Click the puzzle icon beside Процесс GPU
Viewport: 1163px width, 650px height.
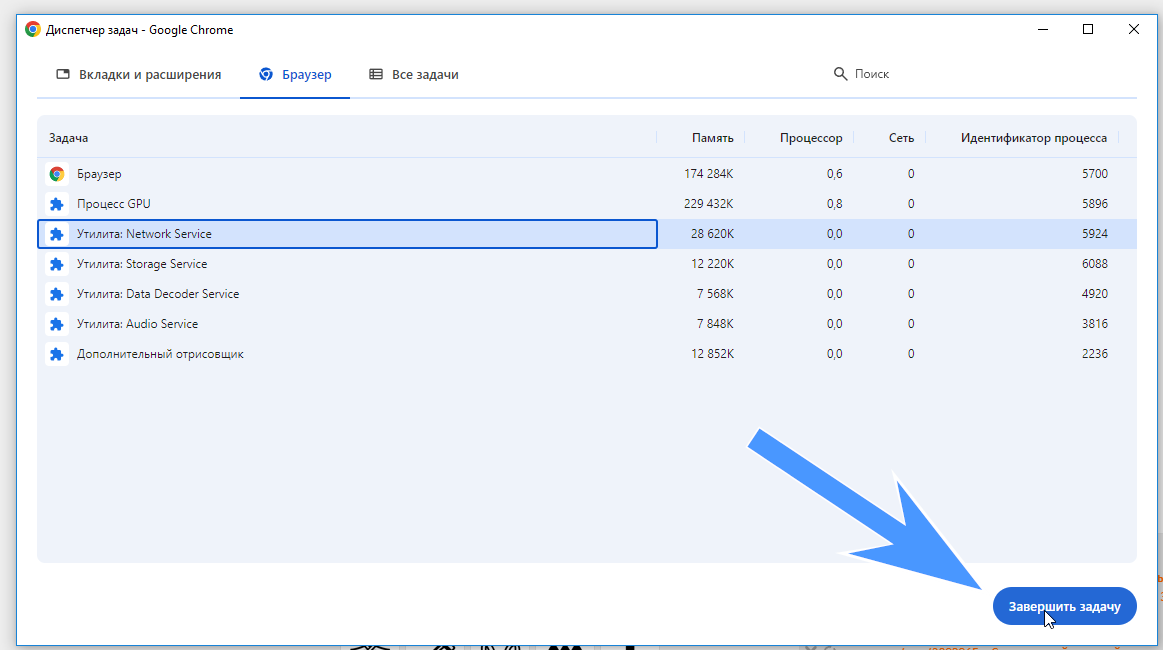[57, 204]
